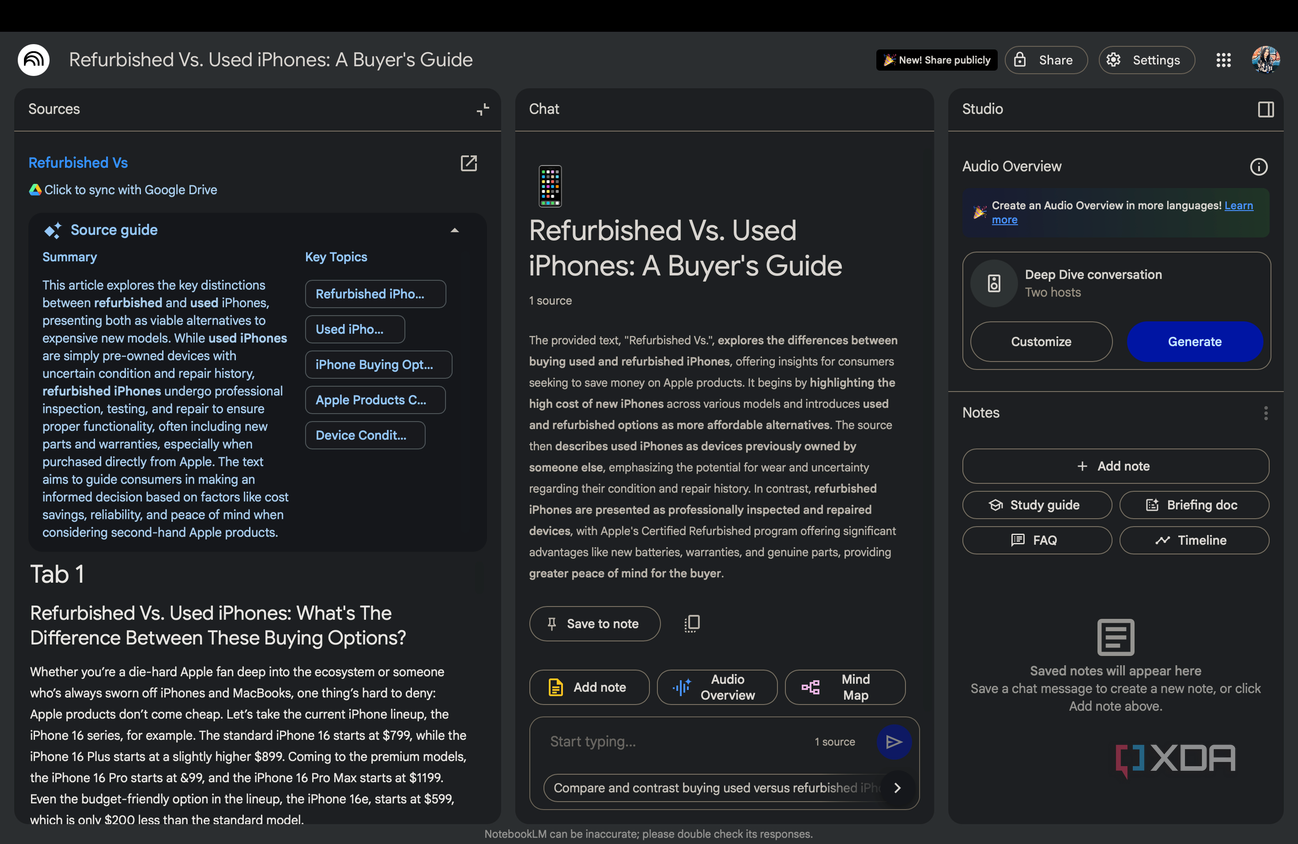Show Audio Overview info icon
The height and width of the screenshot is (844, 1298).
tap(1259, 167)
